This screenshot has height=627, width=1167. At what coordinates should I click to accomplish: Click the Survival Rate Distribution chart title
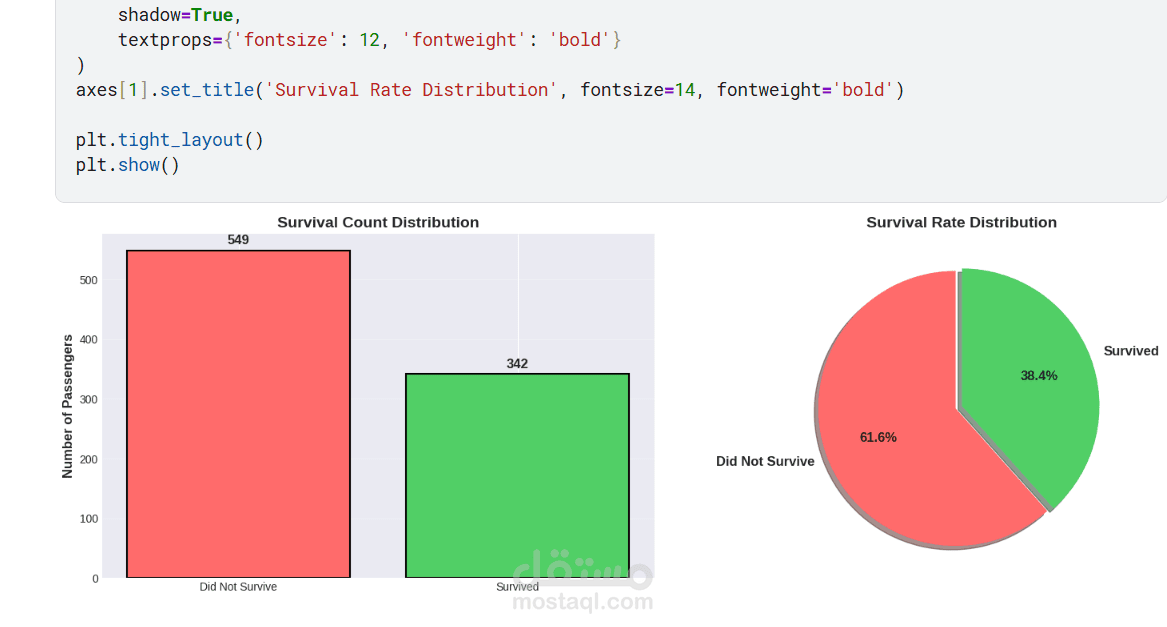[961, 222]
